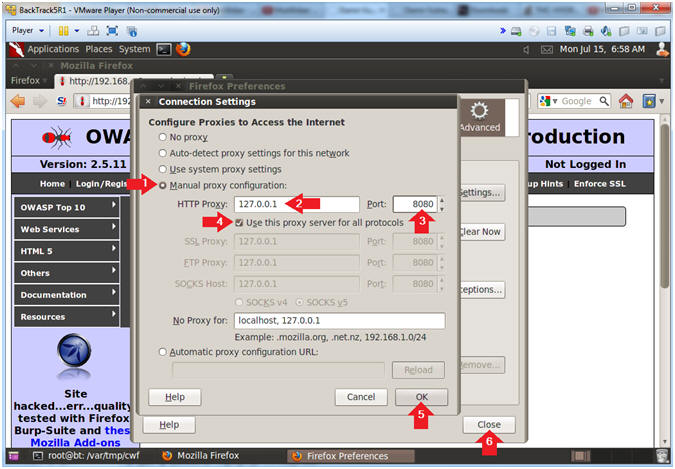The width and height of the screenshot is (675, 469).
Task: Click the No Proxy for field
Action: [340, 321]
